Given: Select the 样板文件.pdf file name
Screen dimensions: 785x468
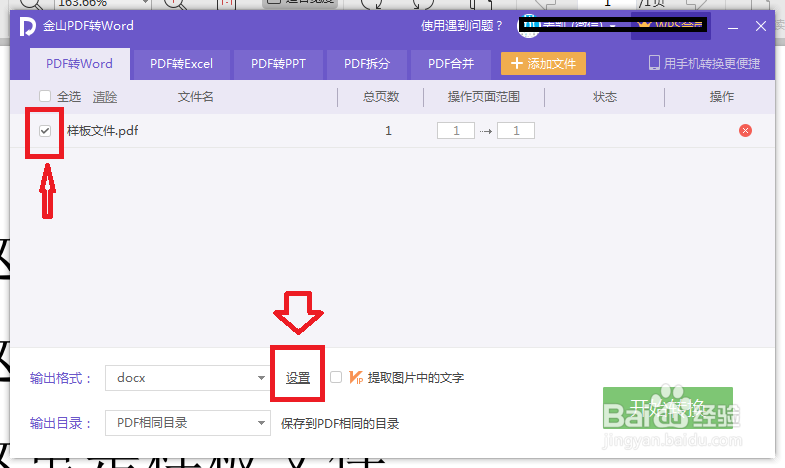Looking at the screenshot, I should [103, 131].
